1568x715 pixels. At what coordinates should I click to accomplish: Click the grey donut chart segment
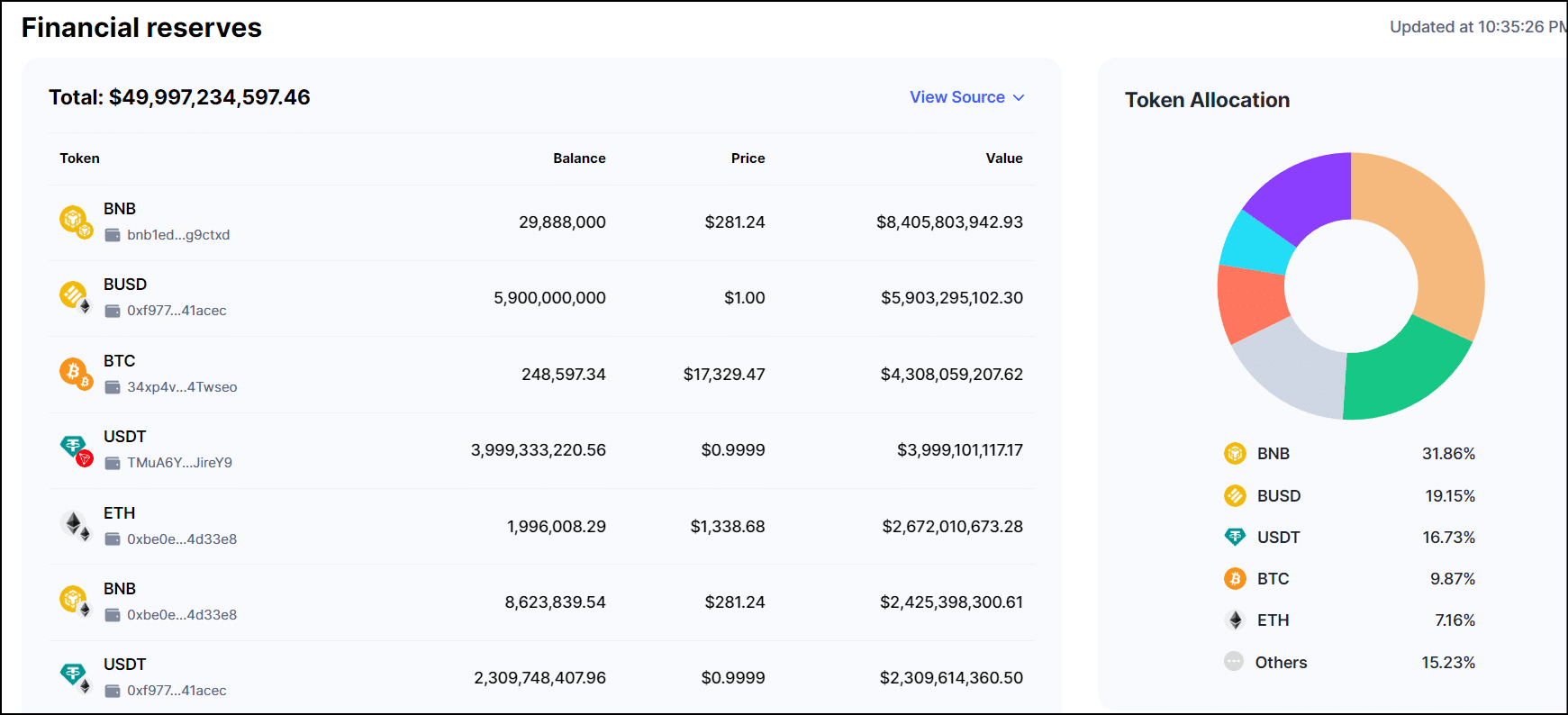click(x=1298, y=372)
